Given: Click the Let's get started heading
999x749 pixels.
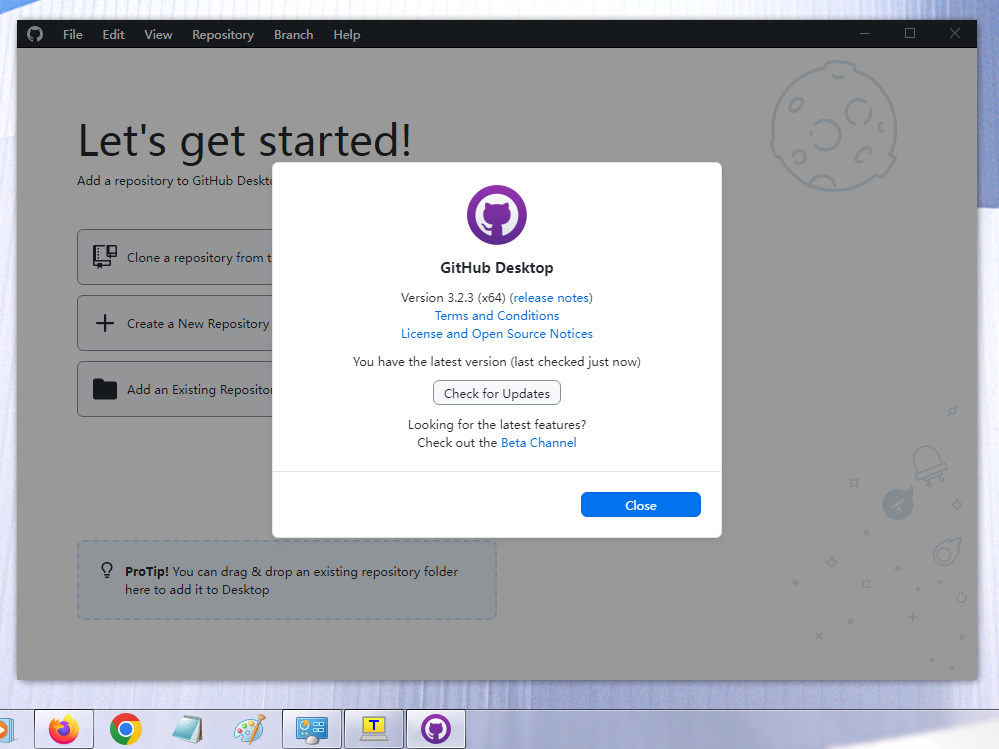Looking at the screenshot, I should tap(245, 140).
